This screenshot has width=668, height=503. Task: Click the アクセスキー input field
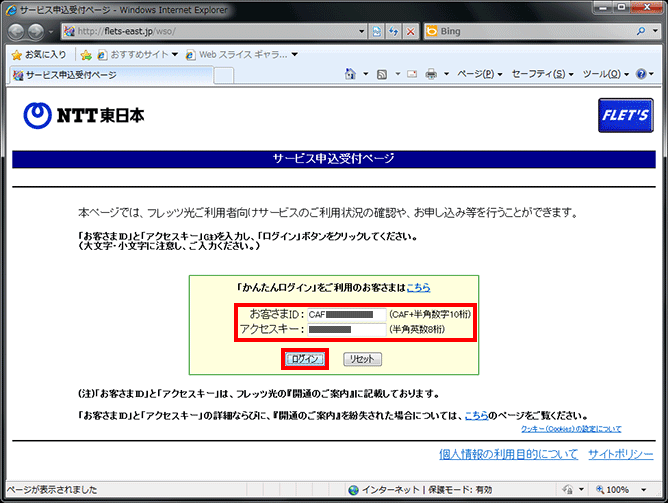pyautogui.click(x=346, y=329)
